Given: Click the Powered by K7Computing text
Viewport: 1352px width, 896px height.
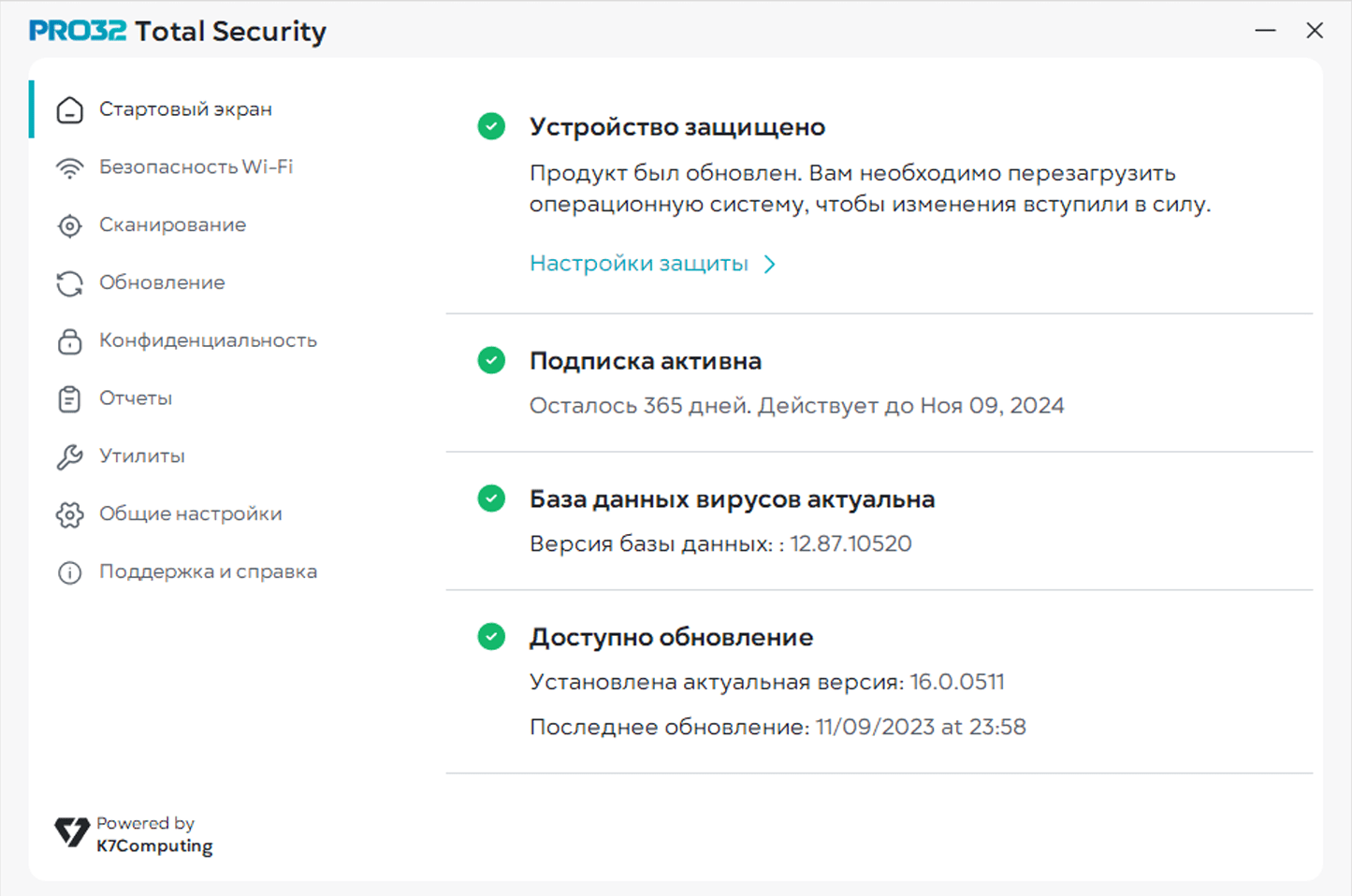Looking at the screenshot, I should [154, 834].
